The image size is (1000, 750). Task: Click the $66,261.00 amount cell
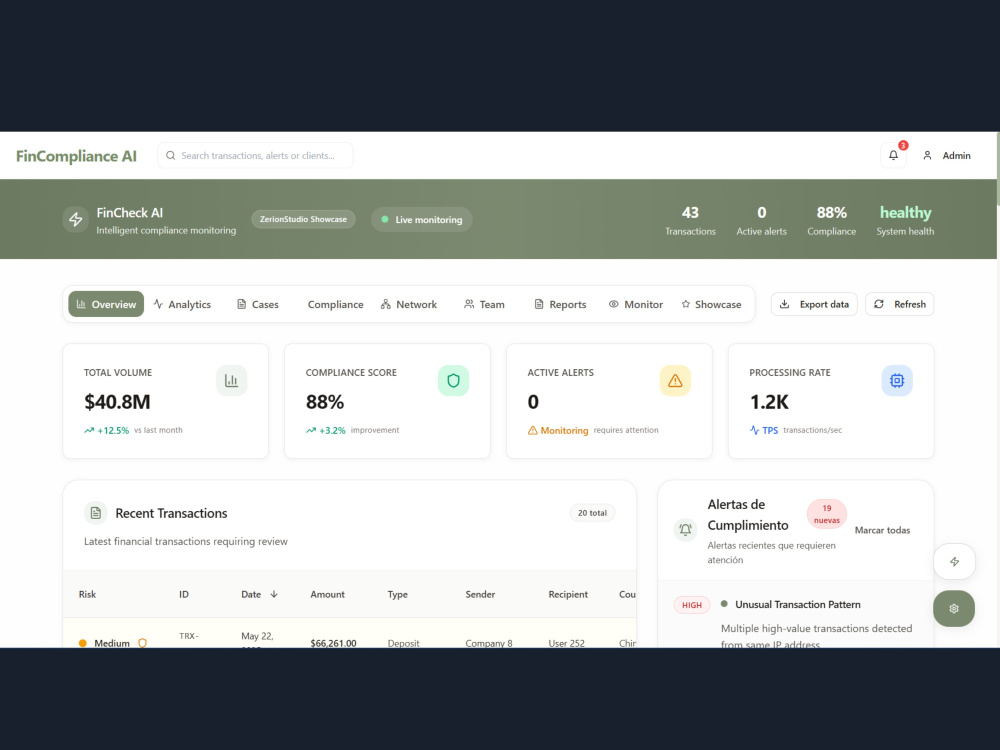pyautogui.click(x=334, y=643)
